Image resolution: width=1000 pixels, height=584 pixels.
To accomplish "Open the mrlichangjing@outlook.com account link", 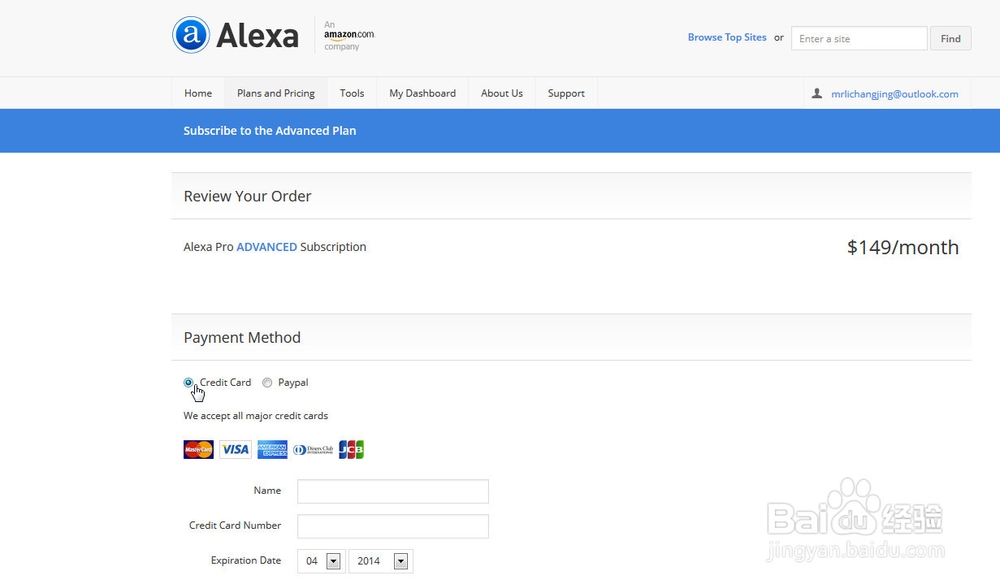I will pos(895,94).
